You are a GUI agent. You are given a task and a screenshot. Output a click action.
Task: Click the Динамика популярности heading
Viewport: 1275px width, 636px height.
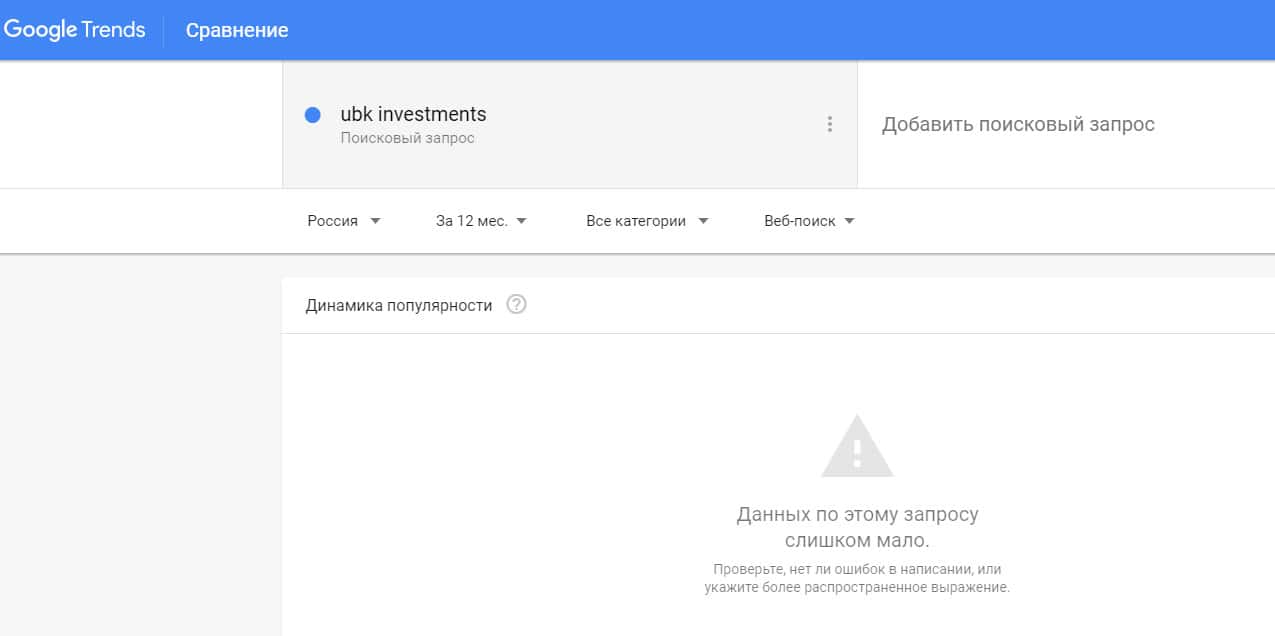[x=399, y=305]
